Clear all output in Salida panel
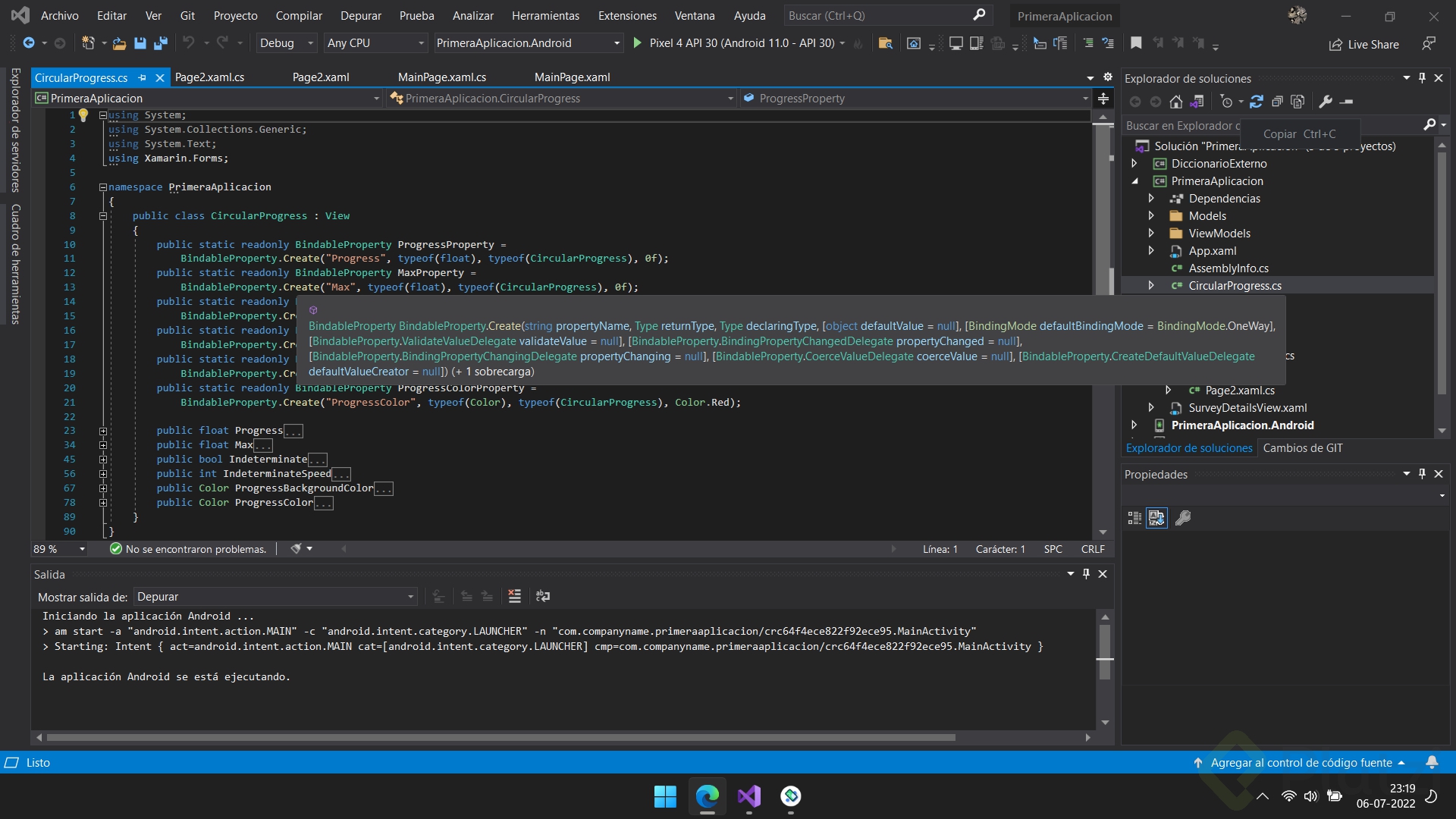This screenshot has width=1456, height=819. [x=514, y=597]
